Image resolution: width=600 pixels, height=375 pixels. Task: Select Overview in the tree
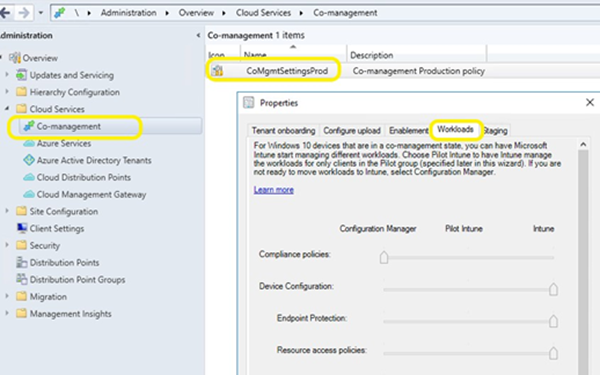click(x=40, y=58)
